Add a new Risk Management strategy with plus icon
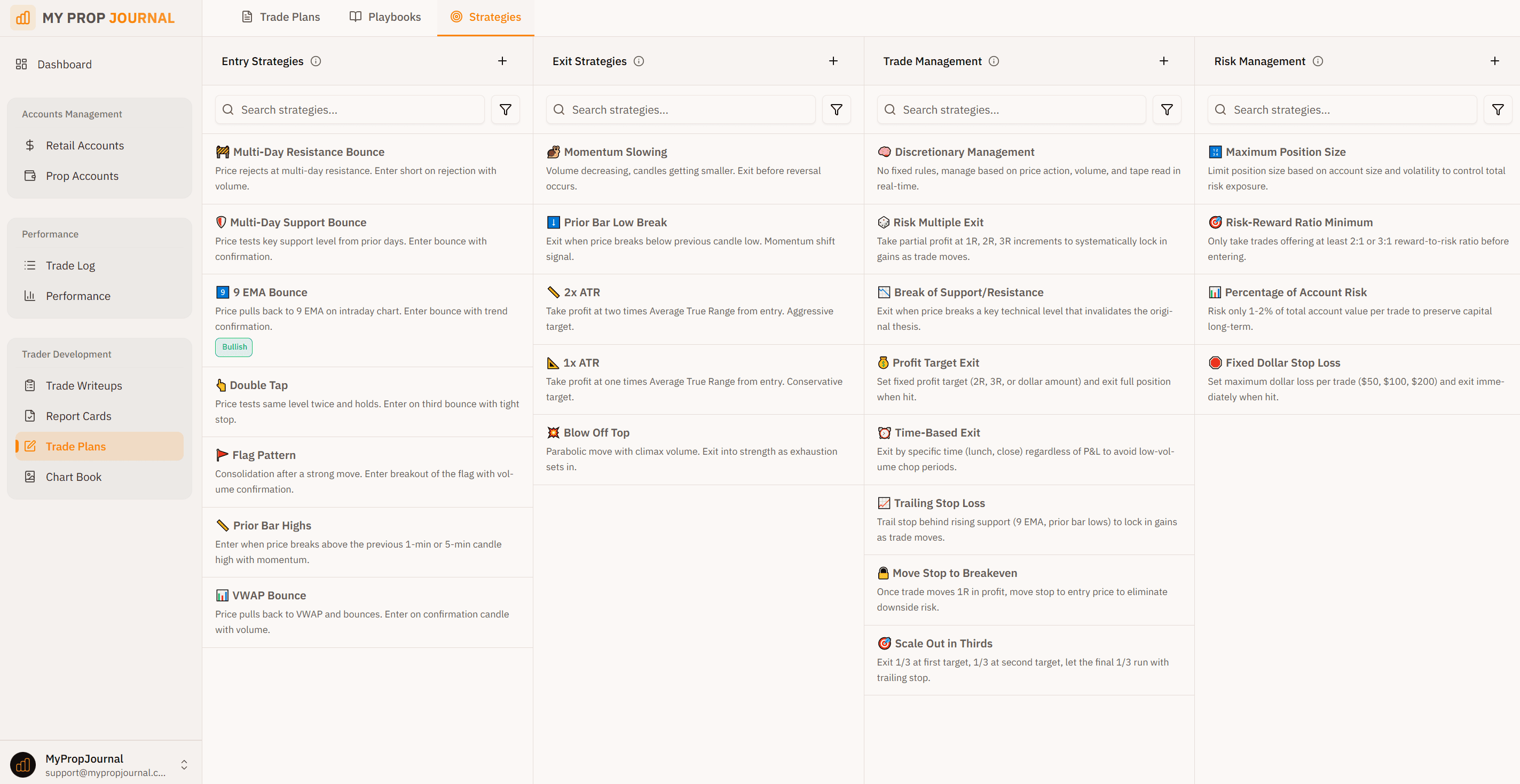Screen dimensions: 1520x784 point(1494,61)
